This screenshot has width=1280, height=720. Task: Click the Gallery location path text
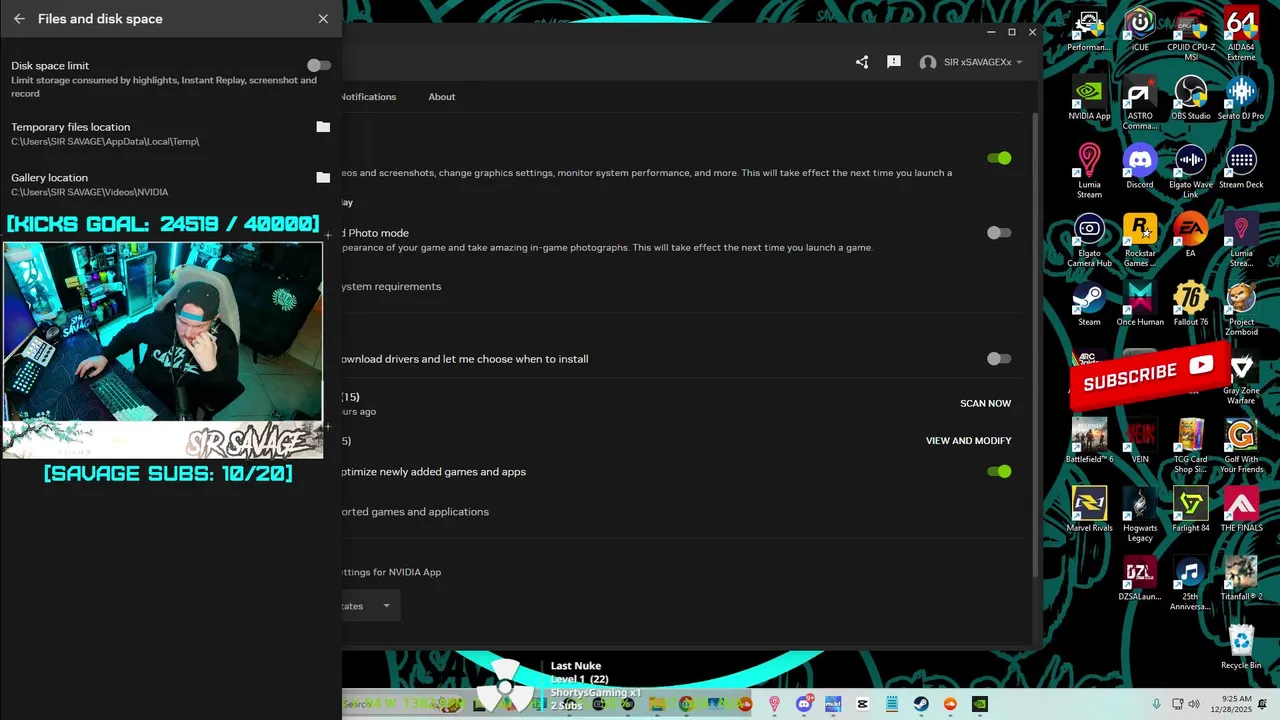click(x=90, y=192)
